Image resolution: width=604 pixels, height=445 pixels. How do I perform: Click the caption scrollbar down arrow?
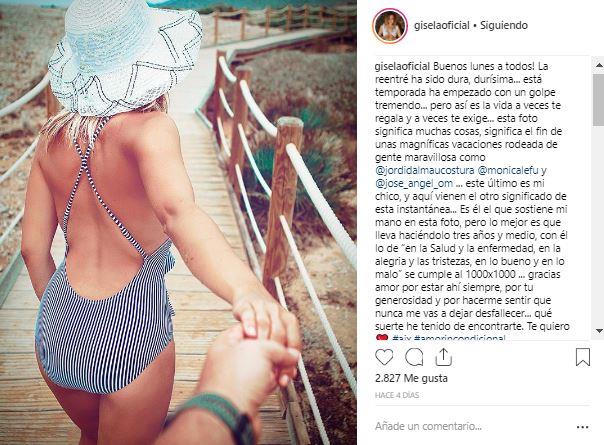[x=599, y=331]
